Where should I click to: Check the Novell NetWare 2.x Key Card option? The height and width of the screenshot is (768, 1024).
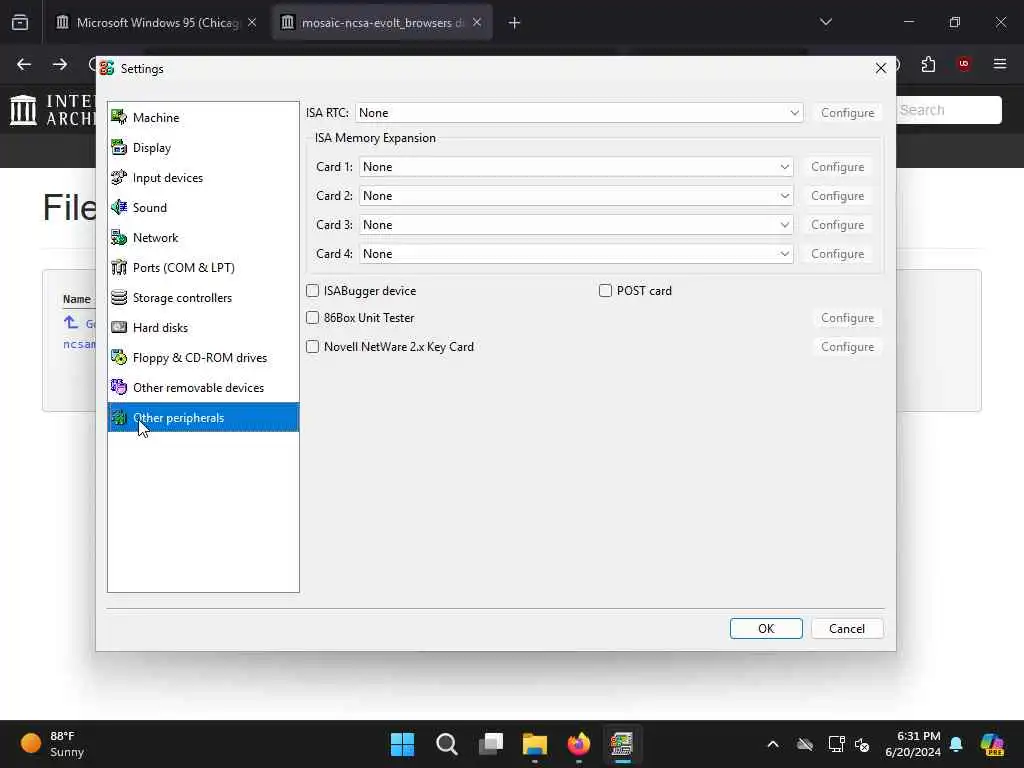coord(313,347)
